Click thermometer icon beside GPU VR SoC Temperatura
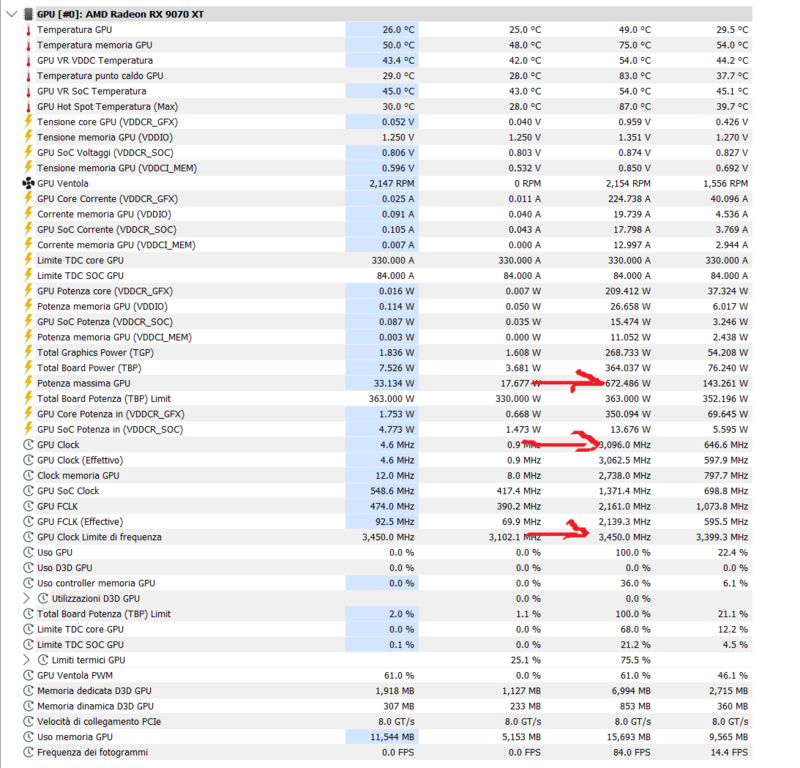Image resolution: width=800 pixels, height=768 pixels. (x=29, y=91)
